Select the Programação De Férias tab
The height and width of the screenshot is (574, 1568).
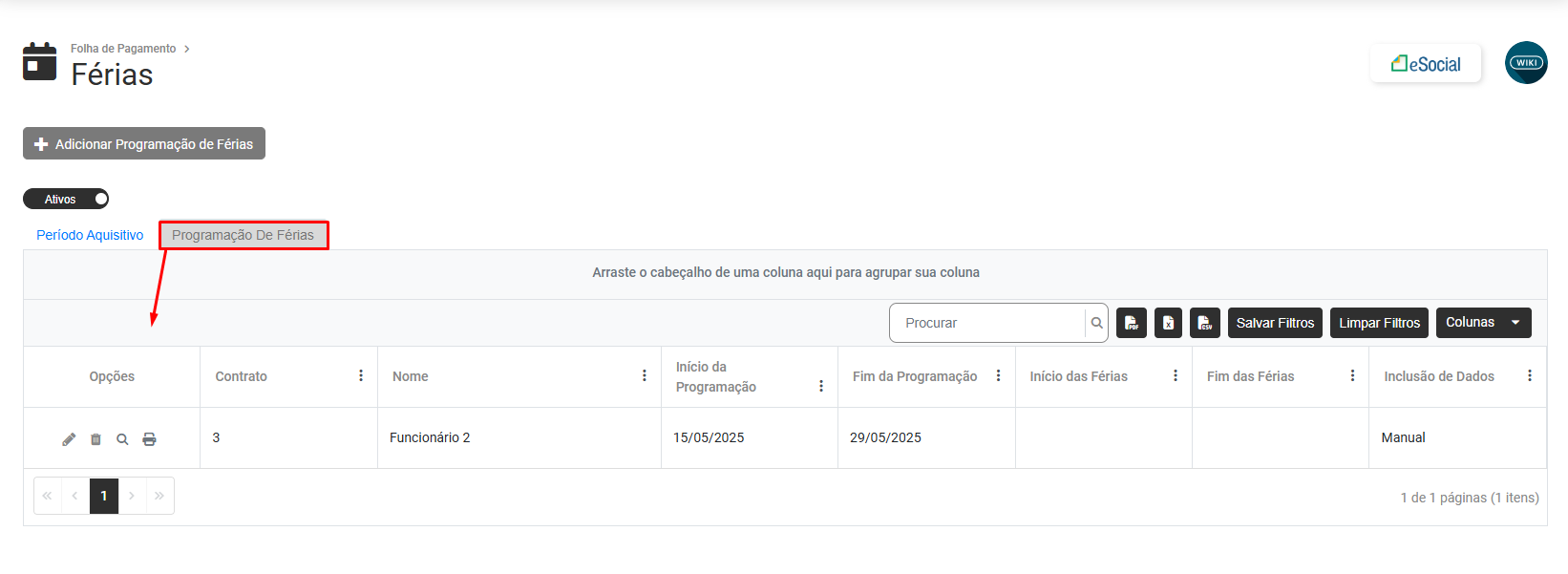click(244, 235)
